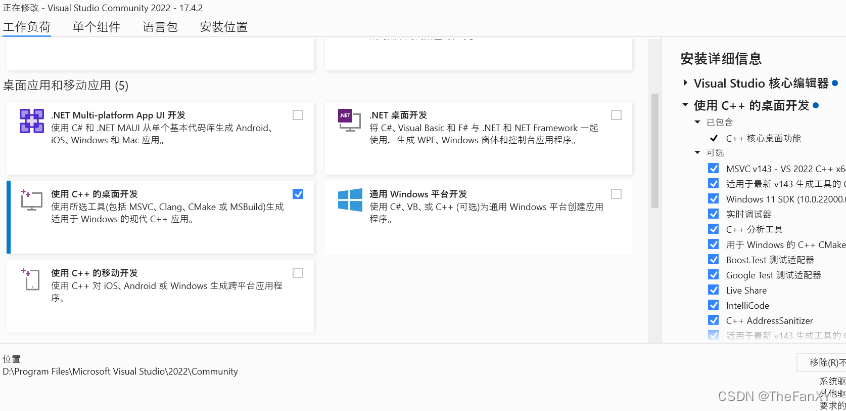Uncheck the Google Test 测试适配器 component
The height and width of the screenshot is (411, 846).
pyautogui.click(x=713, y=275)
